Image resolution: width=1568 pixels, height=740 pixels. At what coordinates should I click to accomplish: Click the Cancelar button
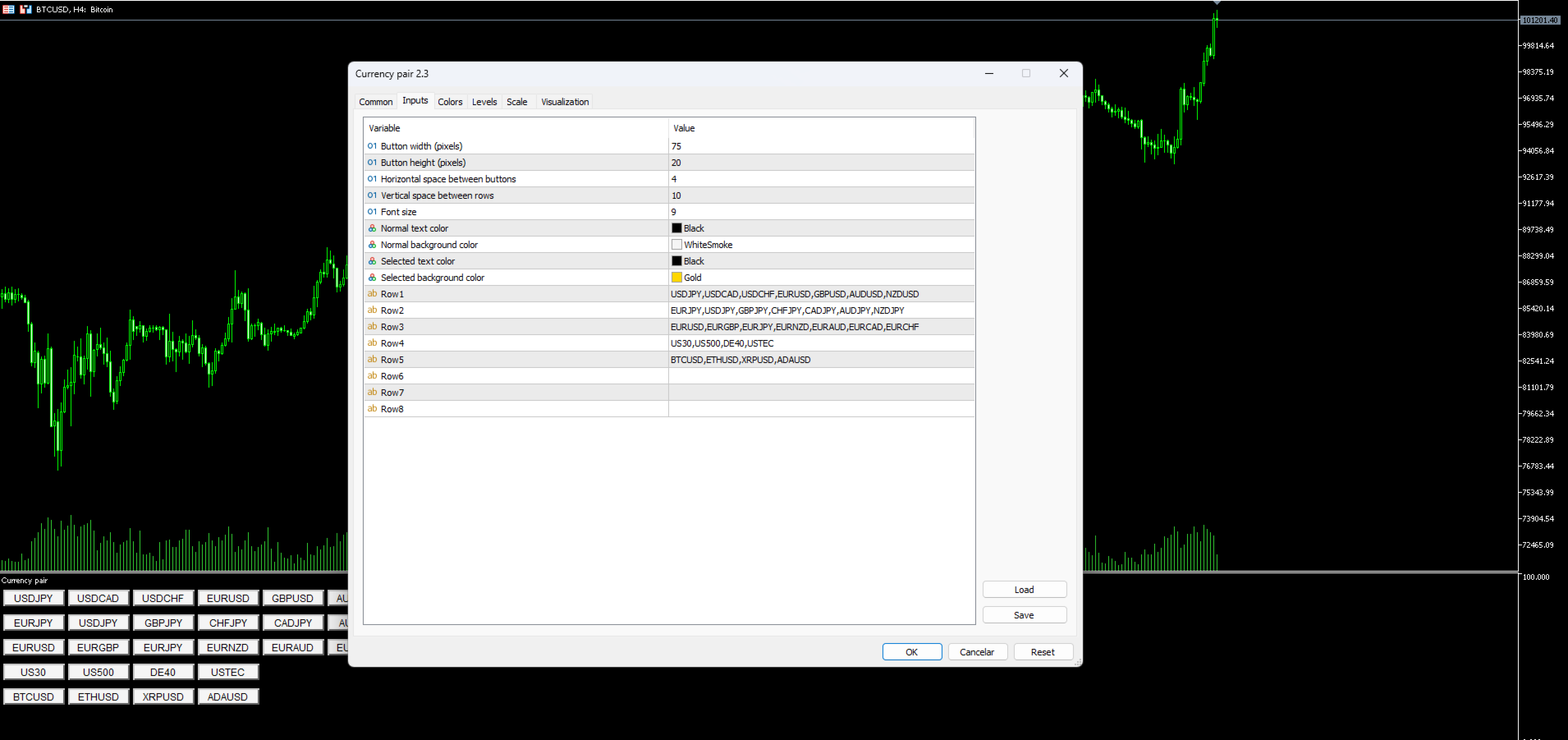[x=977, y=652]
